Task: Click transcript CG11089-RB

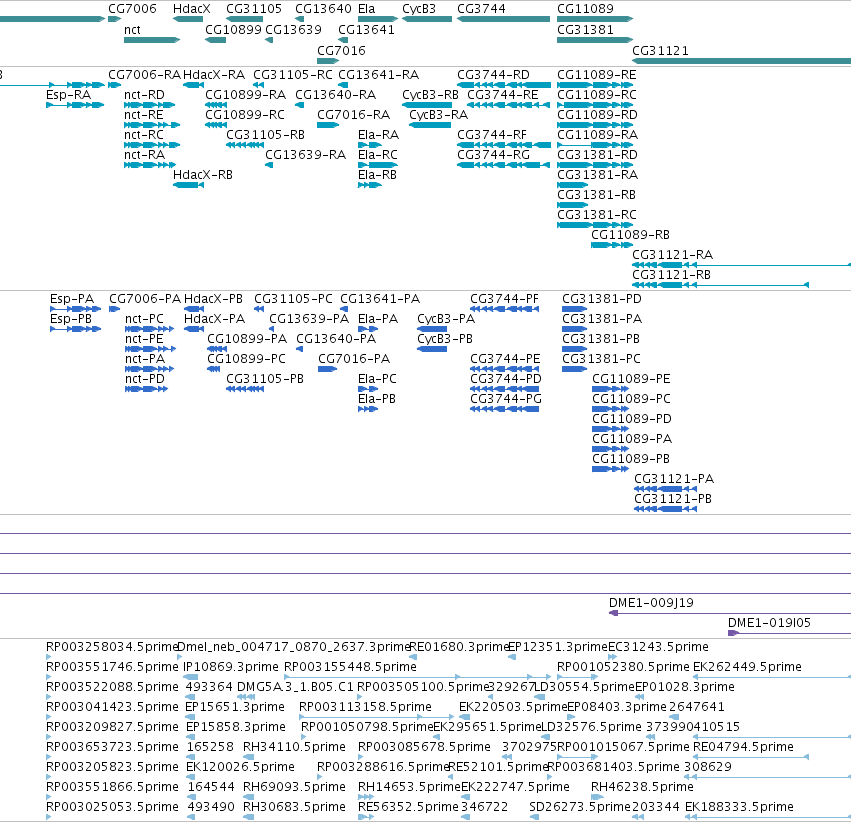Action: pos(630,234)
